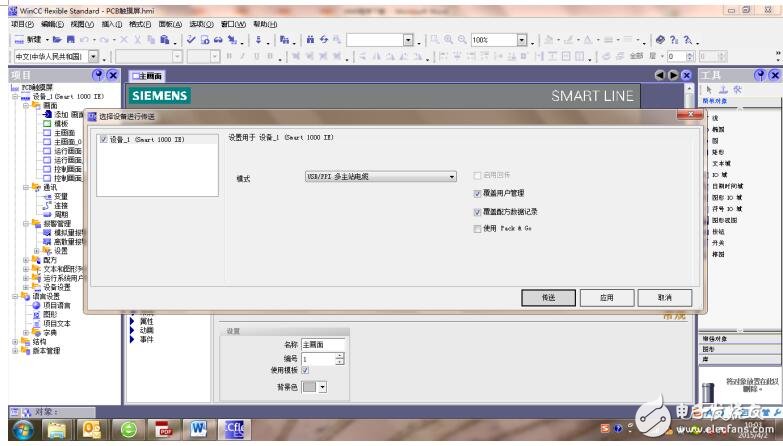Click the pin icon of 工具 panel
This screenshot has width=783, height=446.
(760, 75)
